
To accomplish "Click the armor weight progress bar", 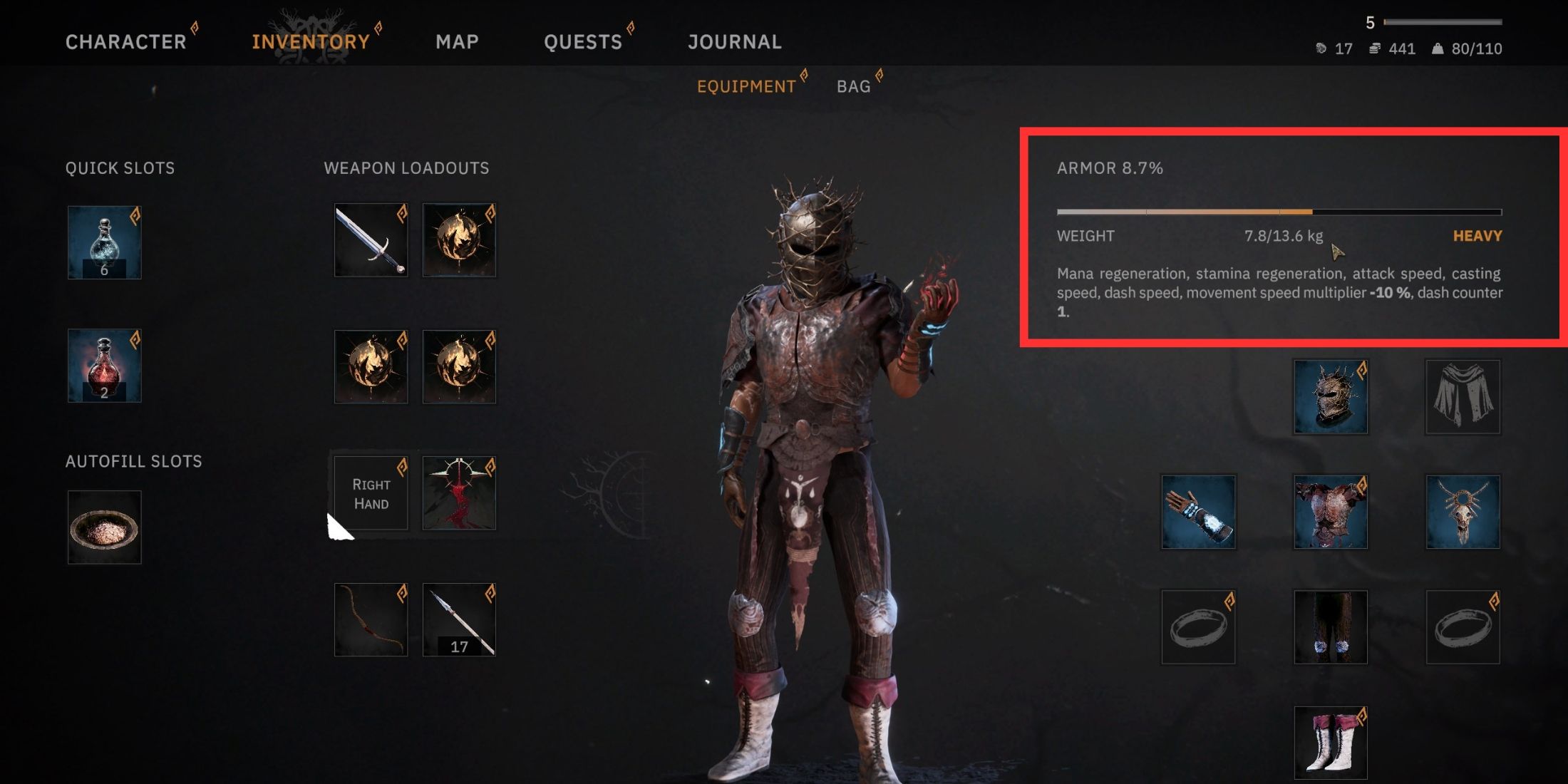I will point(1279,212).
